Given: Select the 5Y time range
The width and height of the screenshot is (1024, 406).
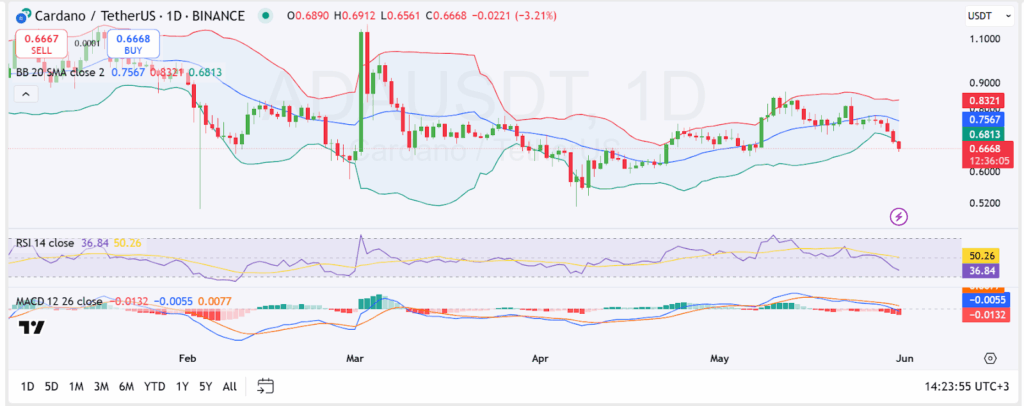Looking at the screenshot, I should click(205, 386).
